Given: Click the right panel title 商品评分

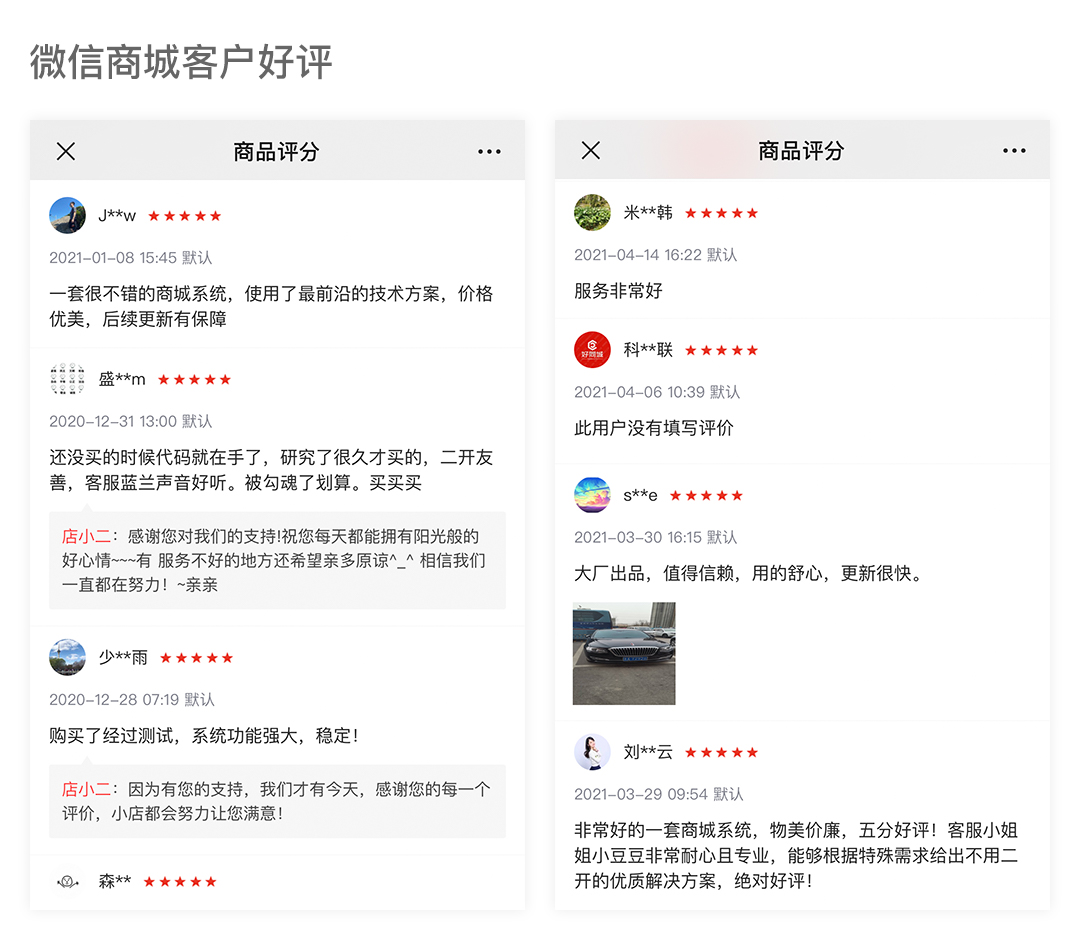Looking at the screenshot, I should coord(801,150).
